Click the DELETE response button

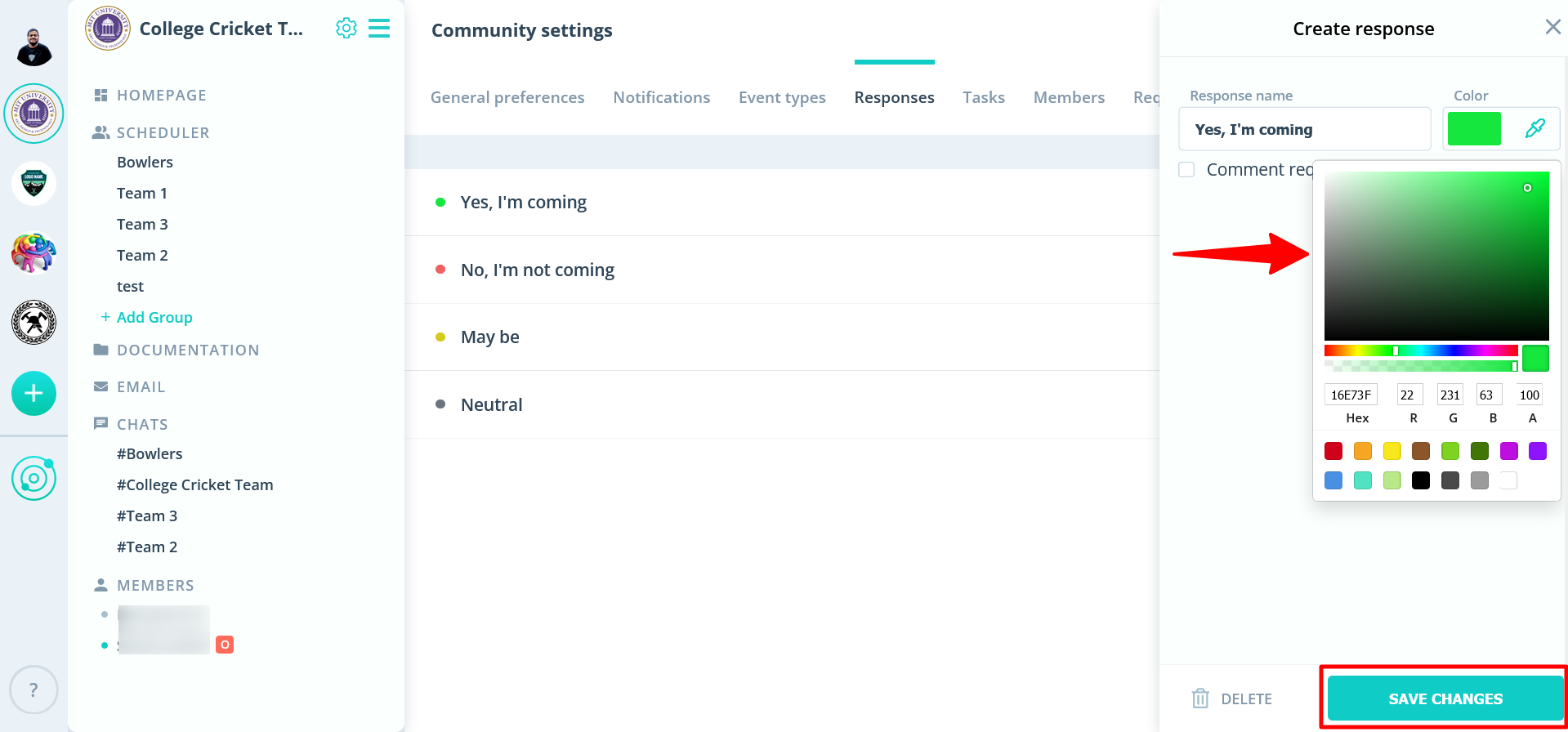point(1232,699)
